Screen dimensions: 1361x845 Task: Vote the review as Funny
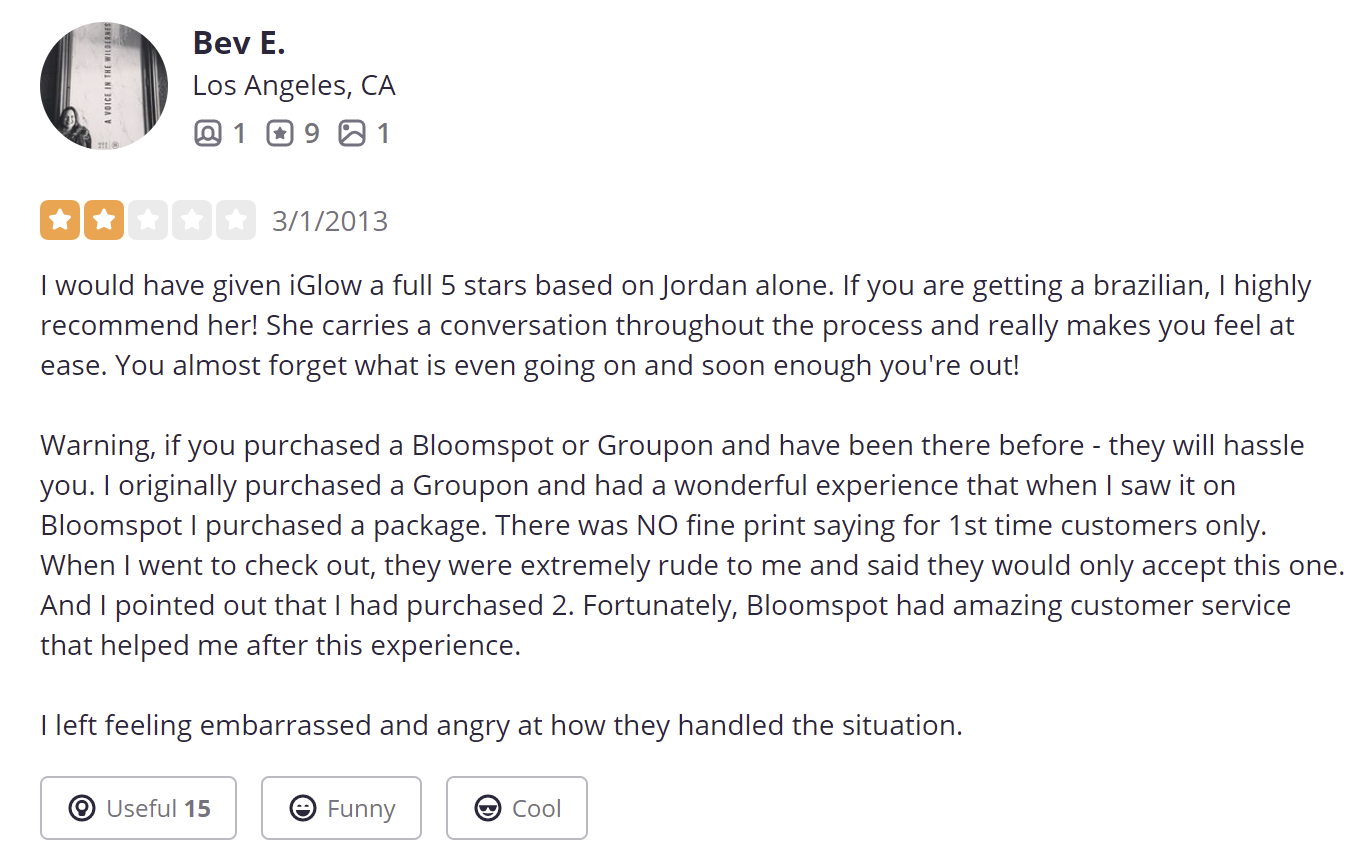[x=341, y=808]
